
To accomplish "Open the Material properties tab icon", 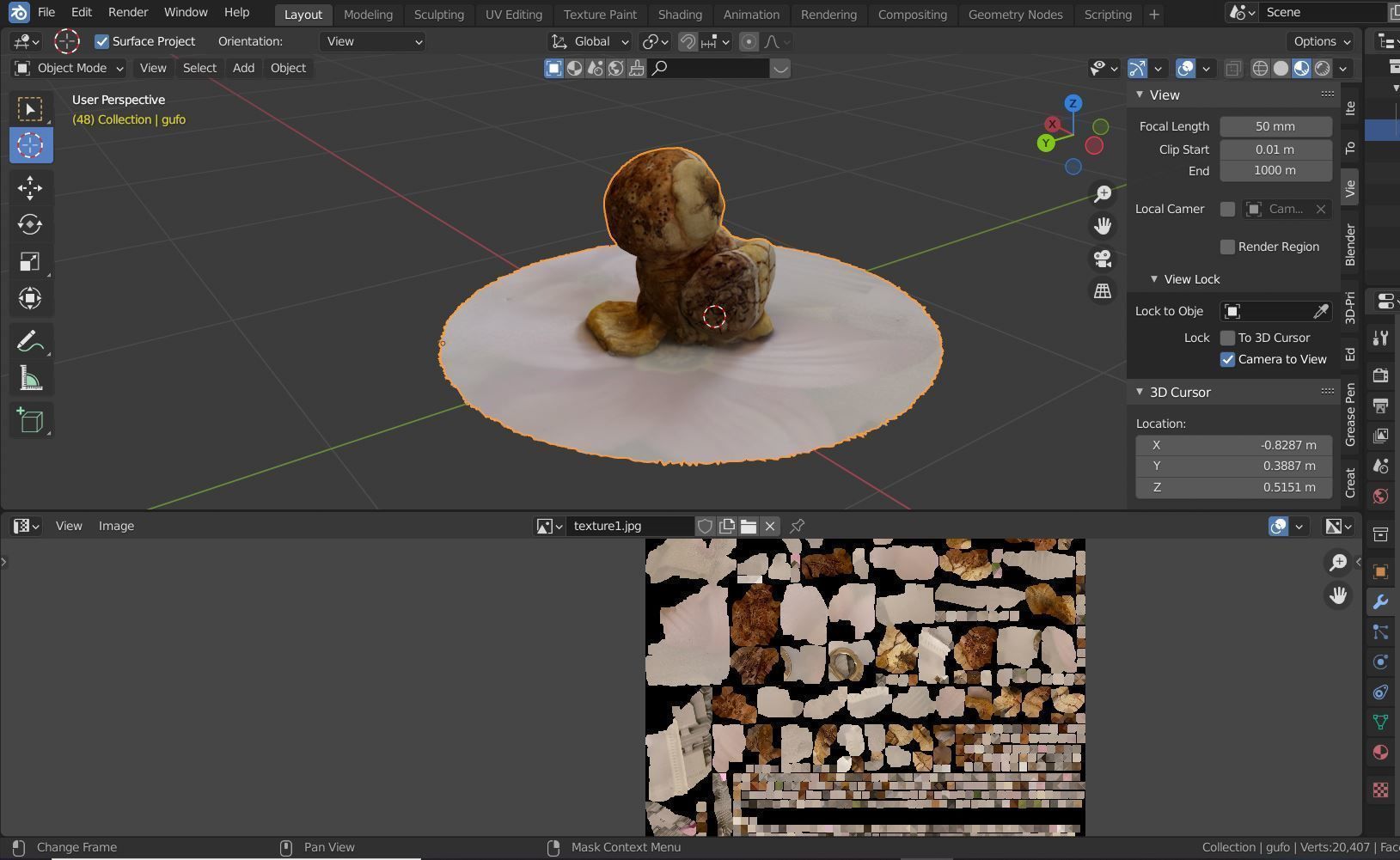I will pyautogui.click(x=1380, y=752).
